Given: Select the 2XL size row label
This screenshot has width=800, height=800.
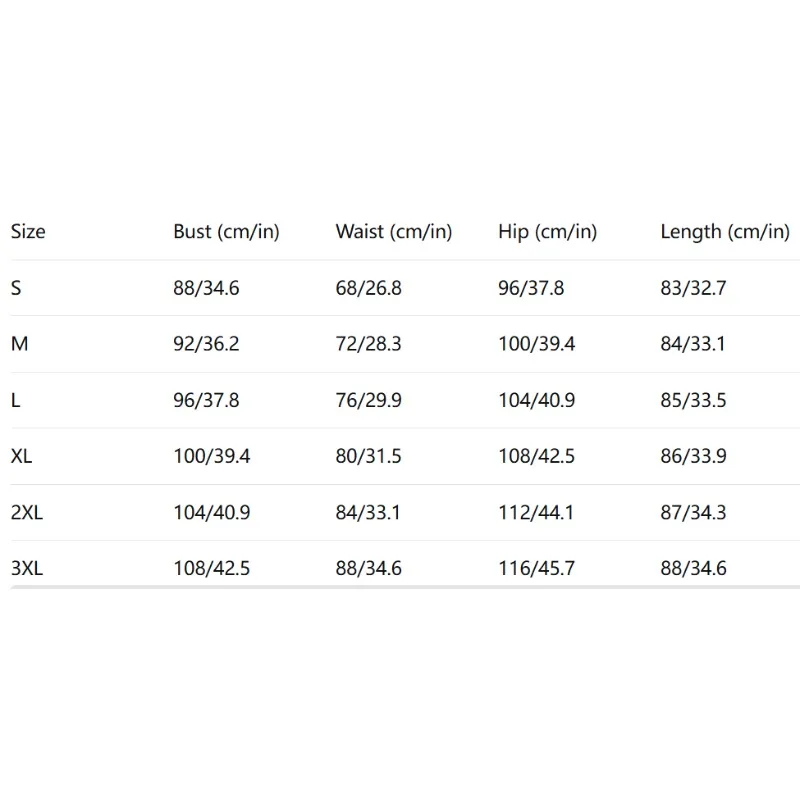Looking at the screenshot, I should pos(28,513).
